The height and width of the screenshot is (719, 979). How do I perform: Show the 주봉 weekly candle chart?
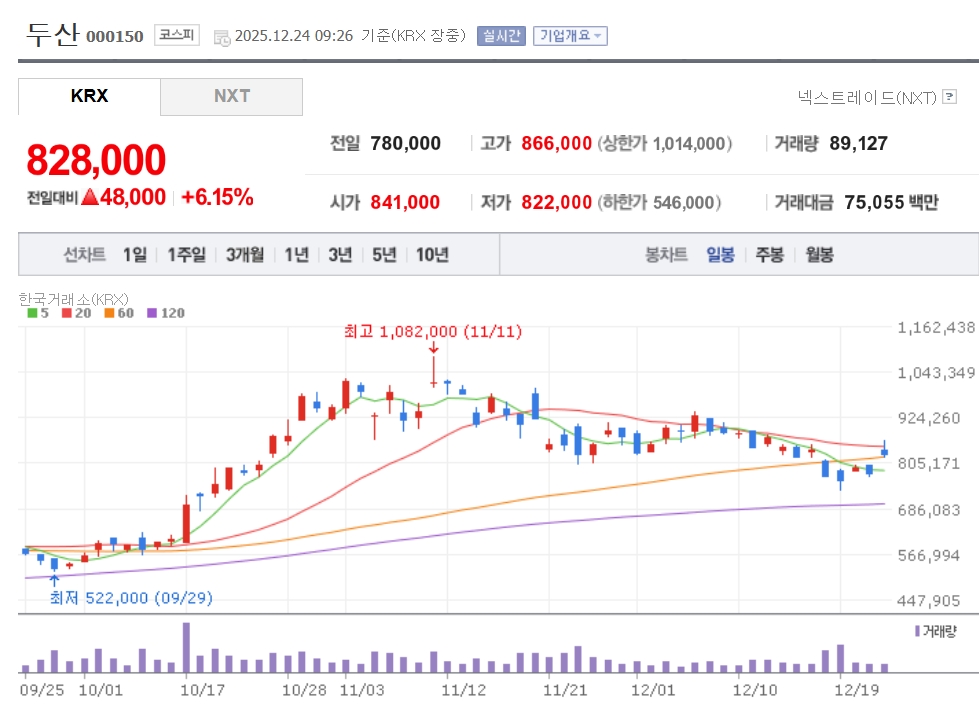point(769,255)
